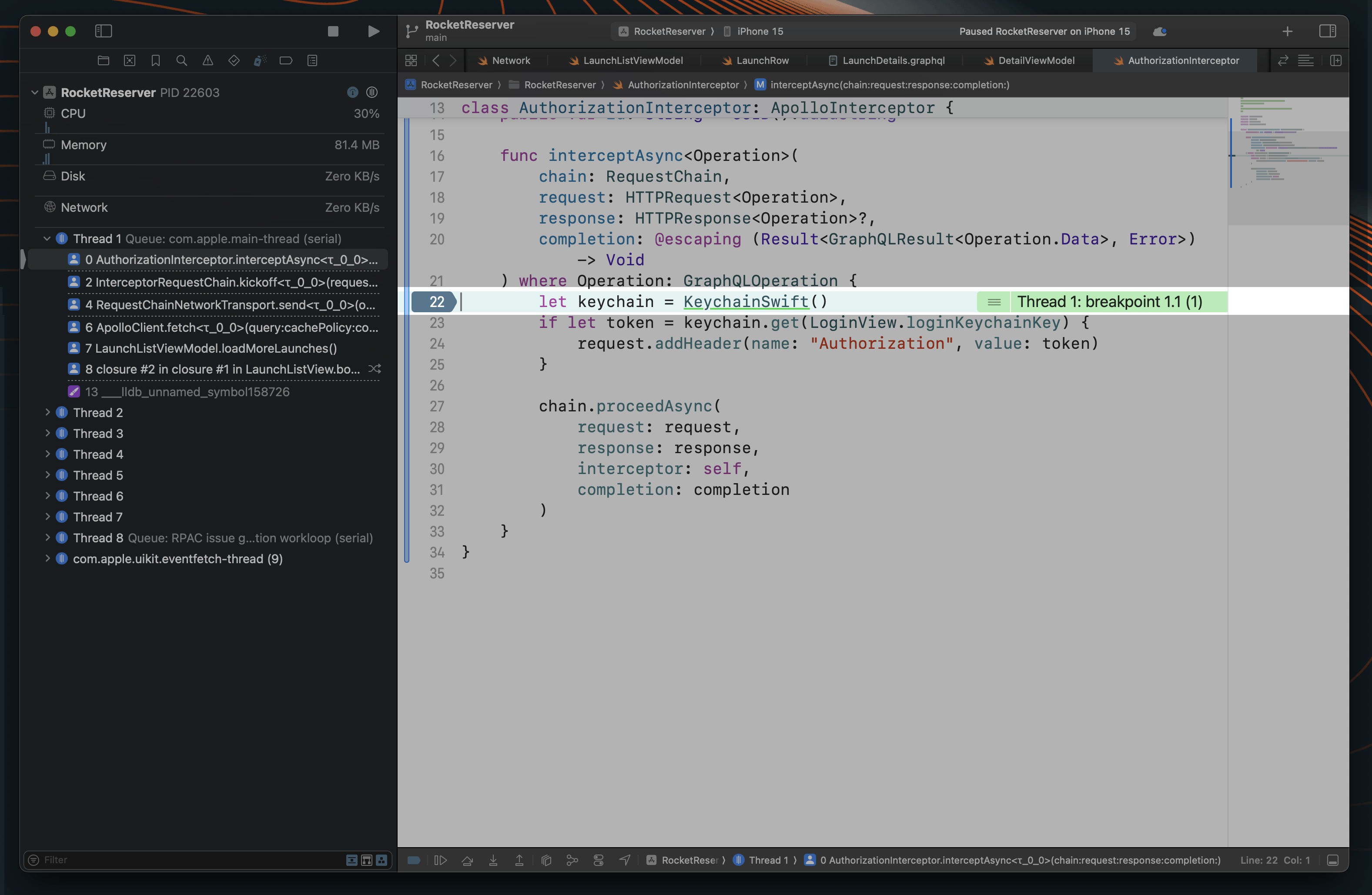
Task: Expand Thread 8 RPAC workloop queue
Action: (x=47, y=538)
